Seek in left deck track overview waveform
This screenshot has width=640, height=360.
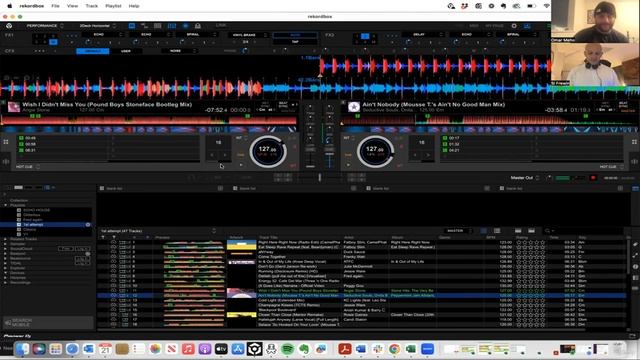pyautogui.click(x=149, y=120)
